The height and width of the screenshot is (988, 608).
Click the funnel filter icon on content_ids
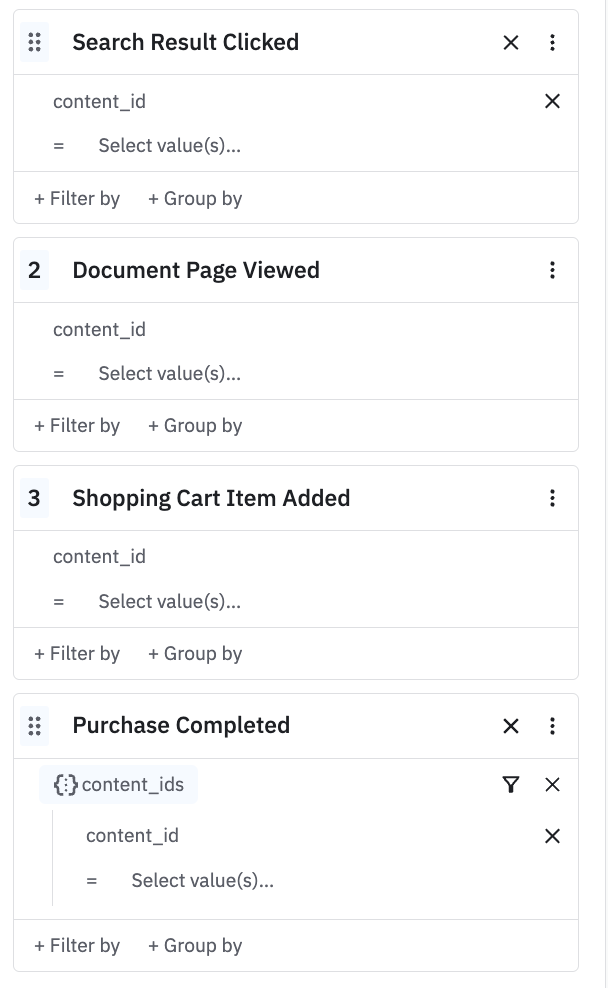click(x=511, y=785)
